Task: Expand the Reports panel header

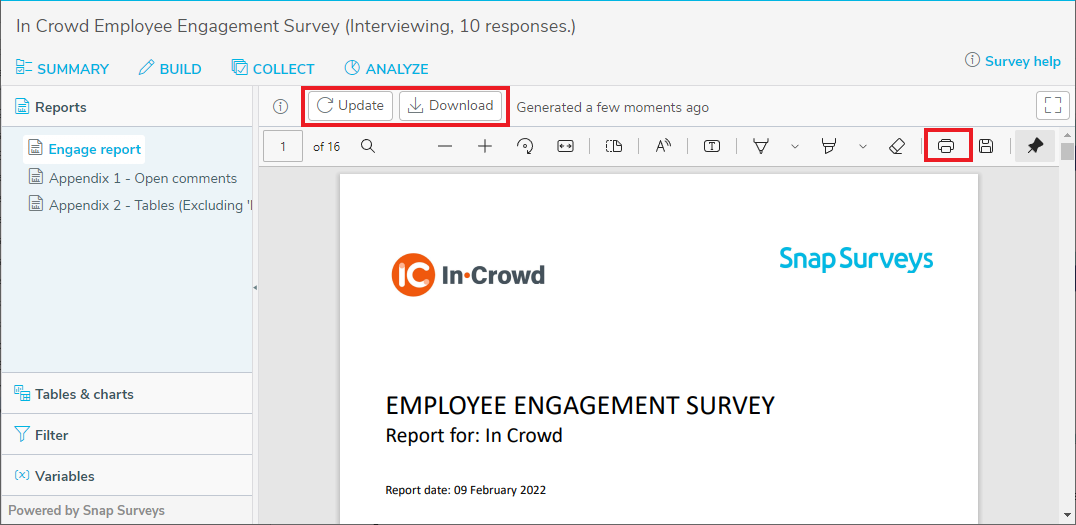Action: [x=127, y=107]
